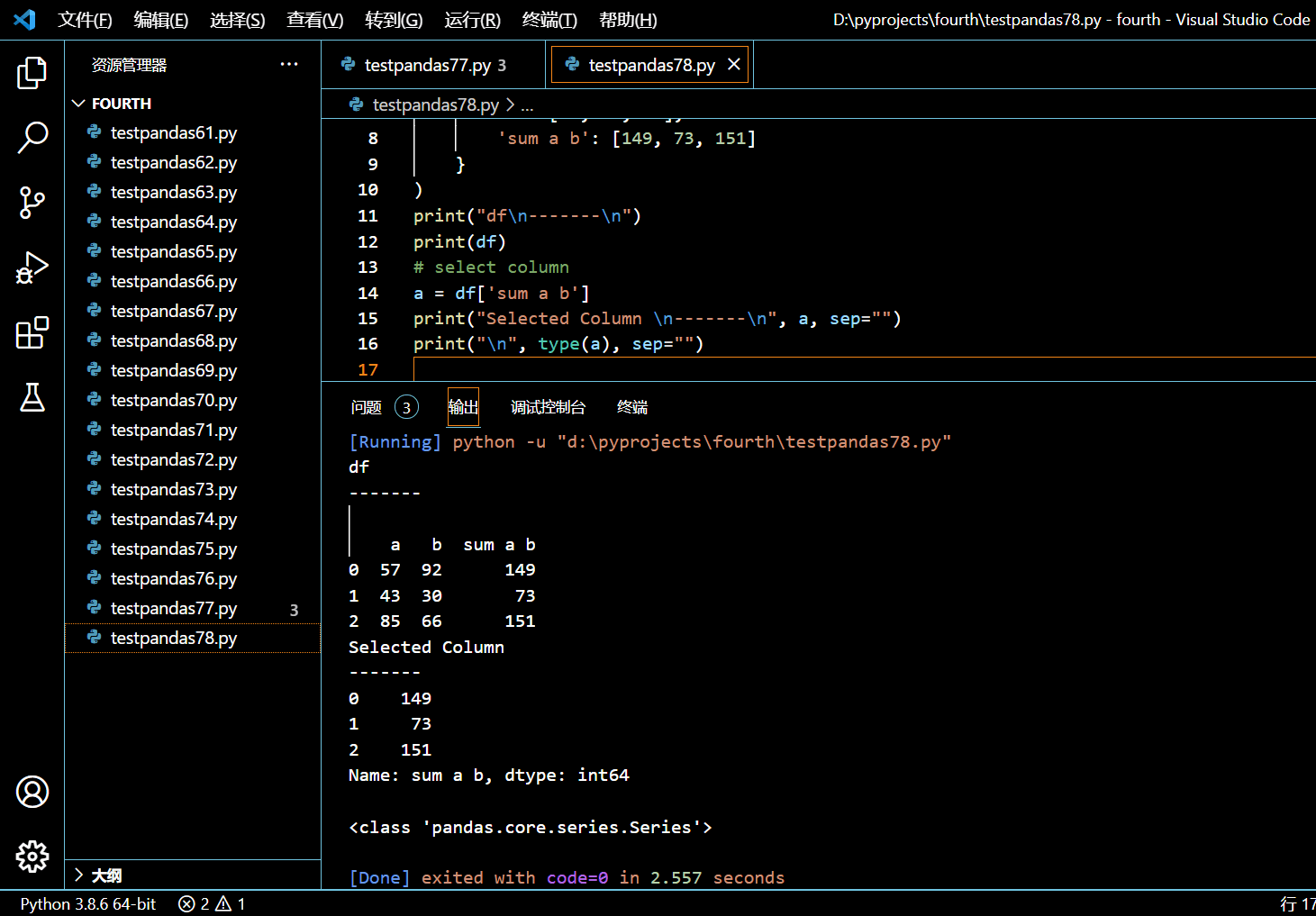1316x916 pixels.
Task: Click the Python icon of testpandas61.py
Action: click(94, 132)
